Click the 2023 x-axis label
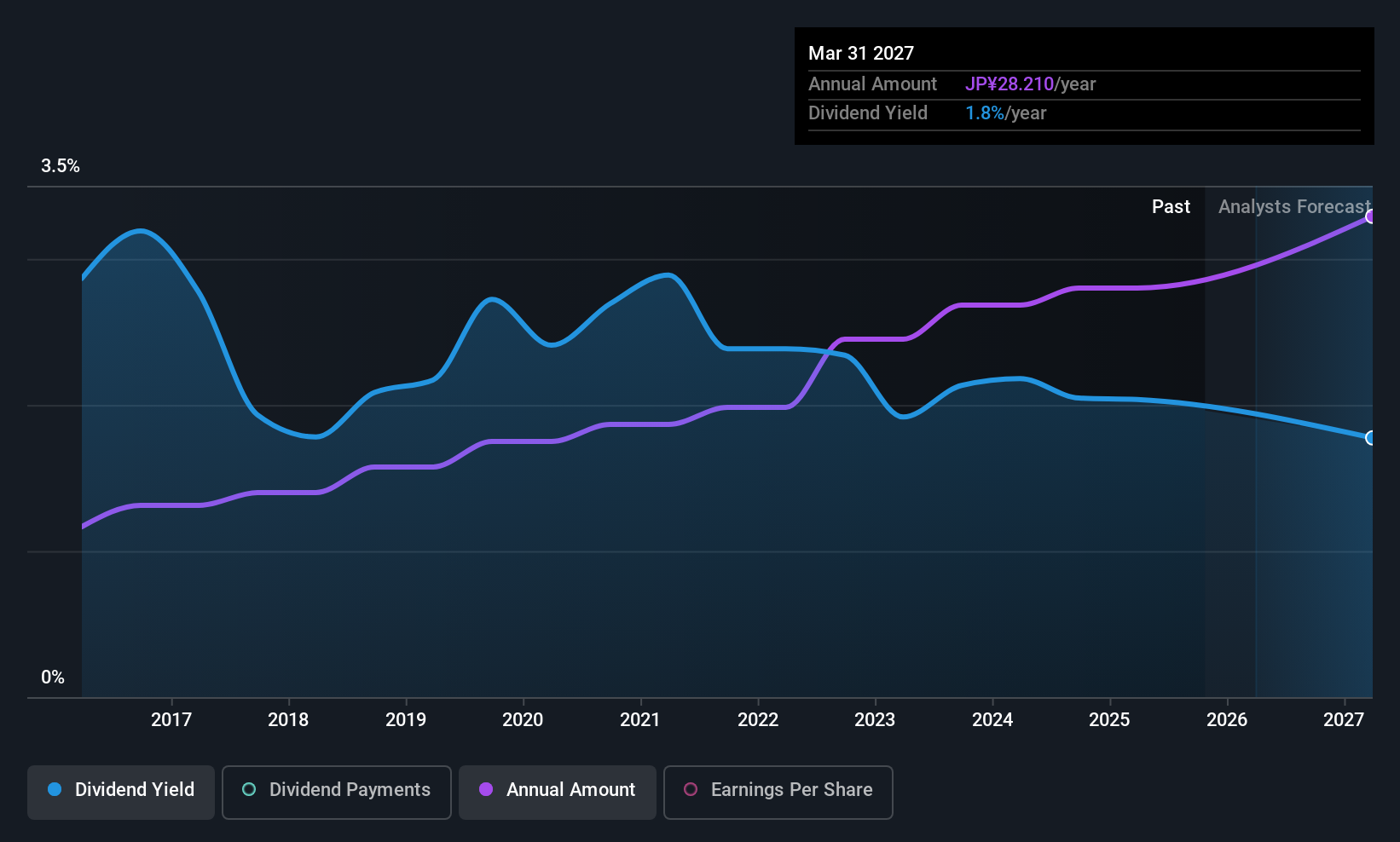Screen dimensions: 1400x842 pos(875,720)
